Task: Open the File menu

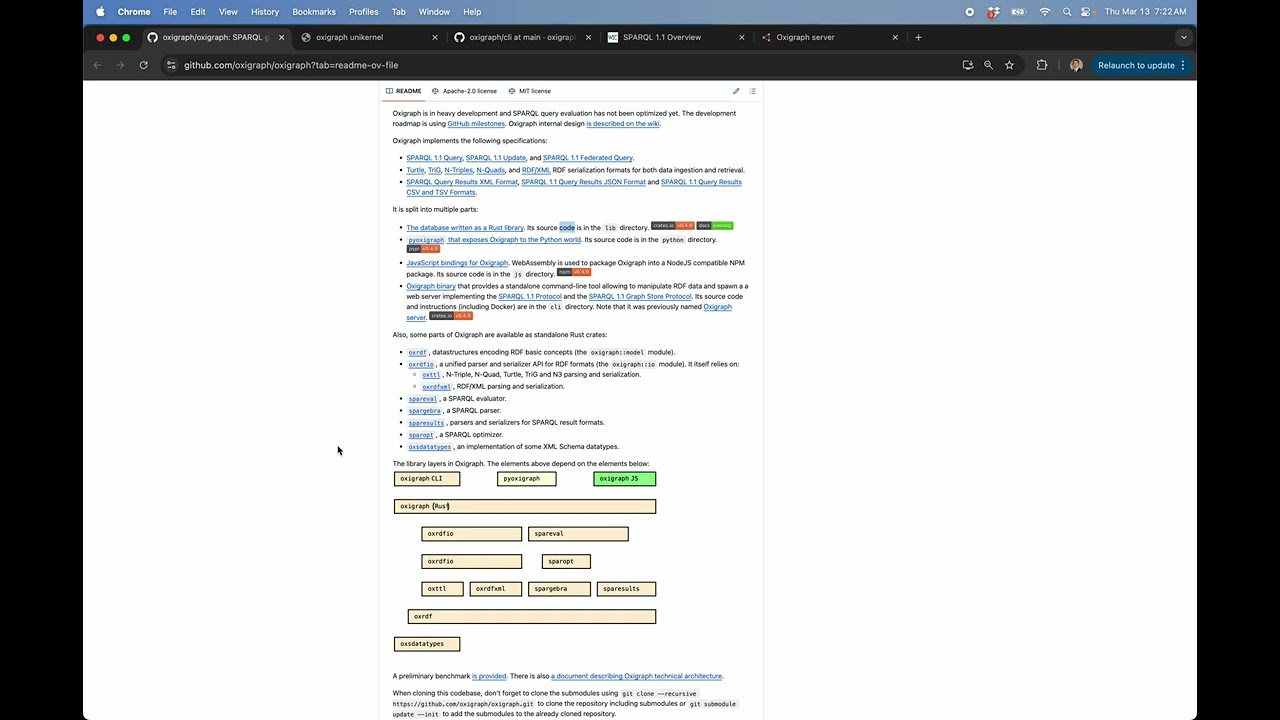Action: pyautogui.click(x=170, y=12)
